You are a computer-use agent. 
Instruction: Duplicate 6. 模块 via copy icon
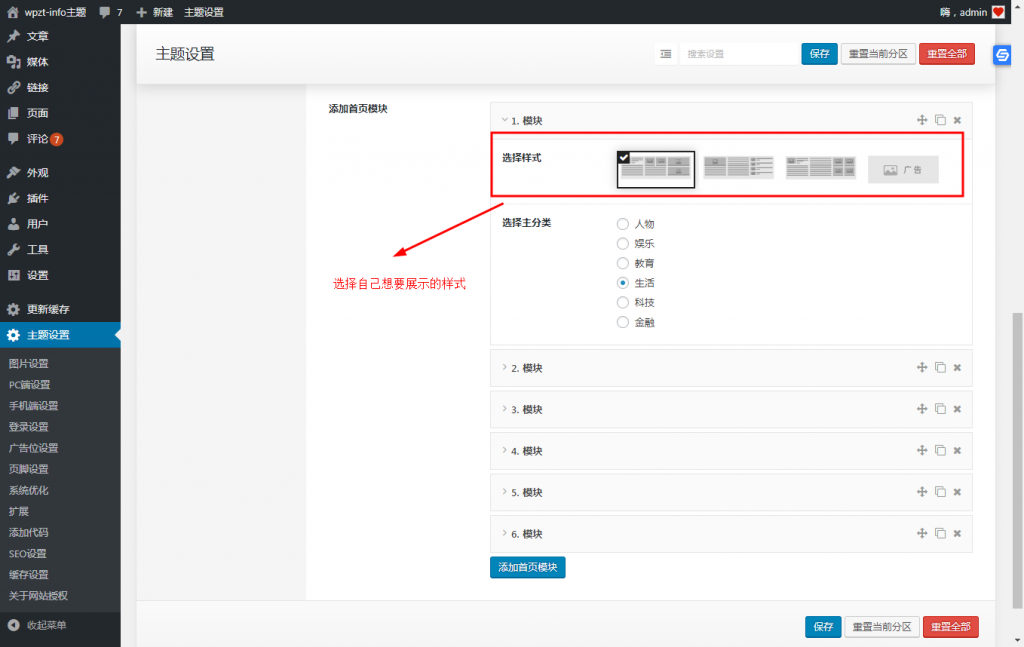coord(940,533)
